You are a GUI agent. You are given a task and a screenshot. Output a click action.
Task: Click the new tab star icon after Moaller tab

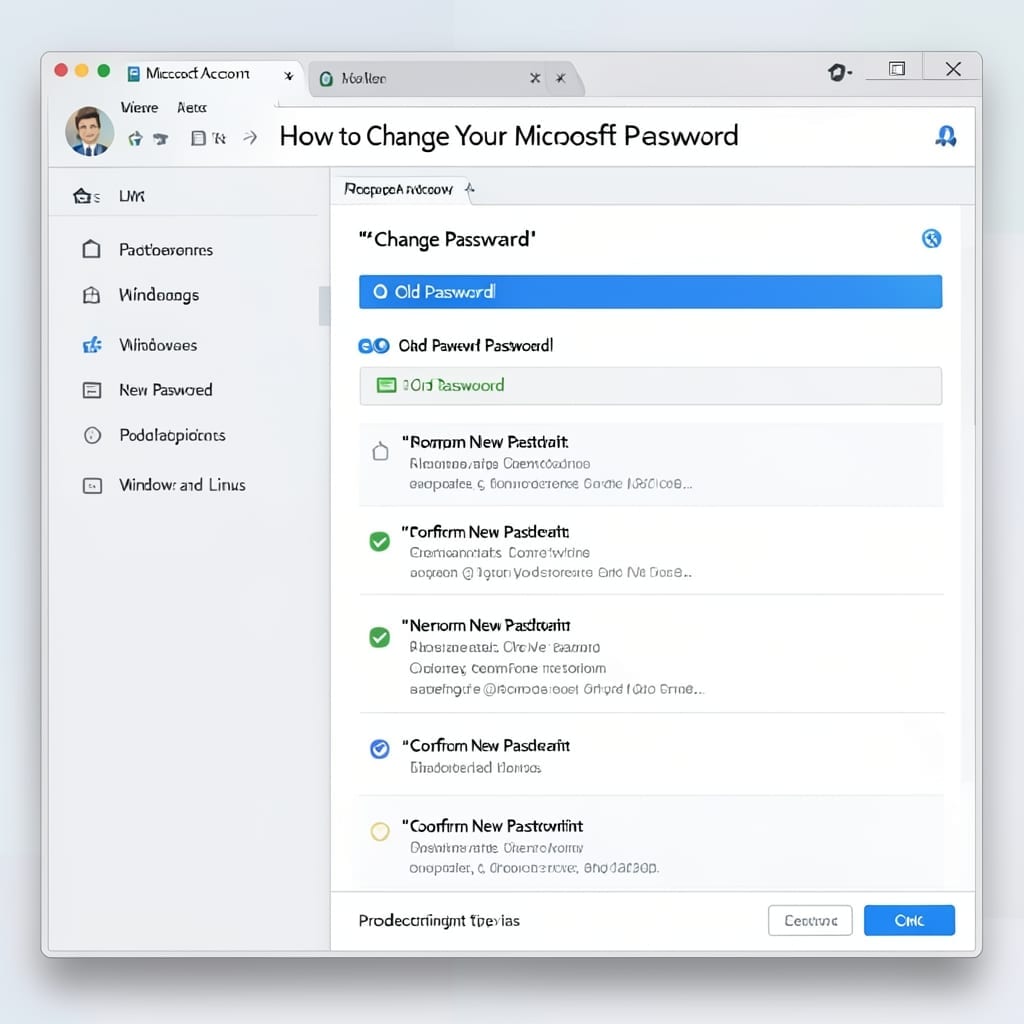pyautogui.click(x=560, y=78)
